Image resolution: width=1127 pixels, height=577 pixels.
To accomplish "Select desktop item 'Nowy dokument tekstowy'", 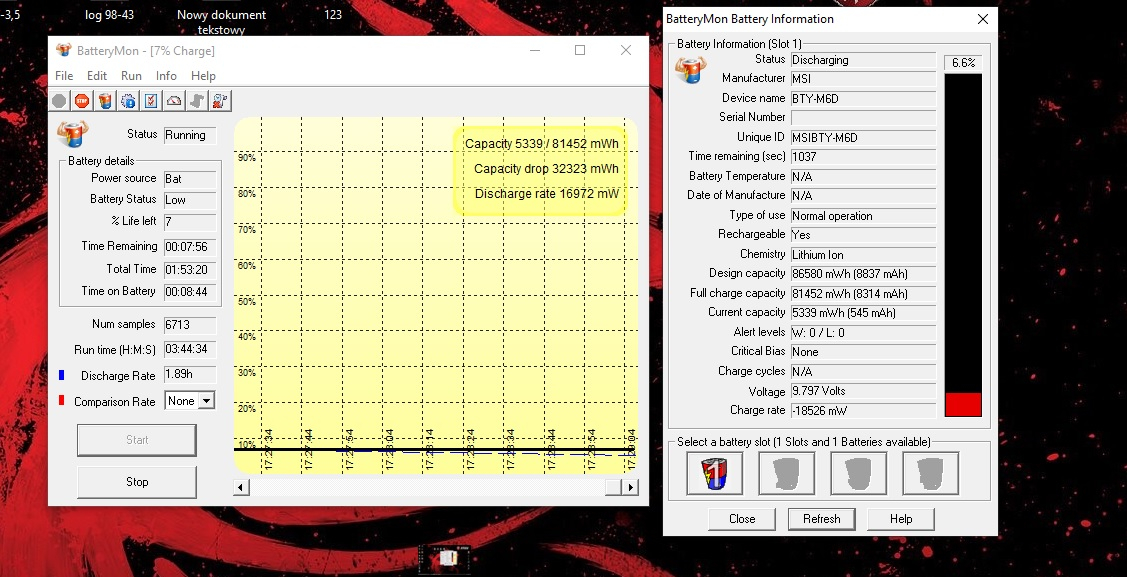I will point(221,22).
